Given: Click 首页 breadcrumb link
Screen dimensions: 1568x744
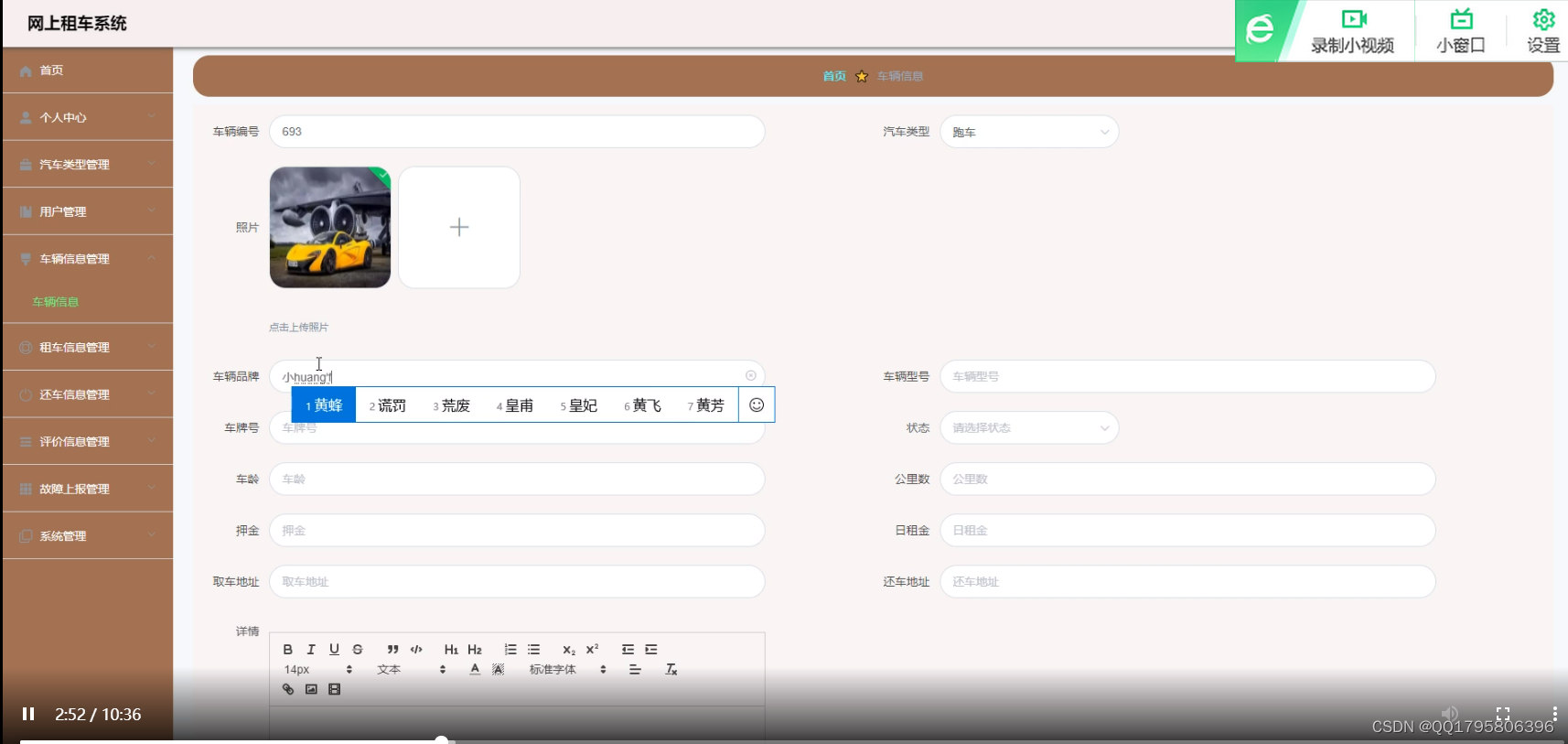Looking at the screenshot, I should click(x=834, y=76).
